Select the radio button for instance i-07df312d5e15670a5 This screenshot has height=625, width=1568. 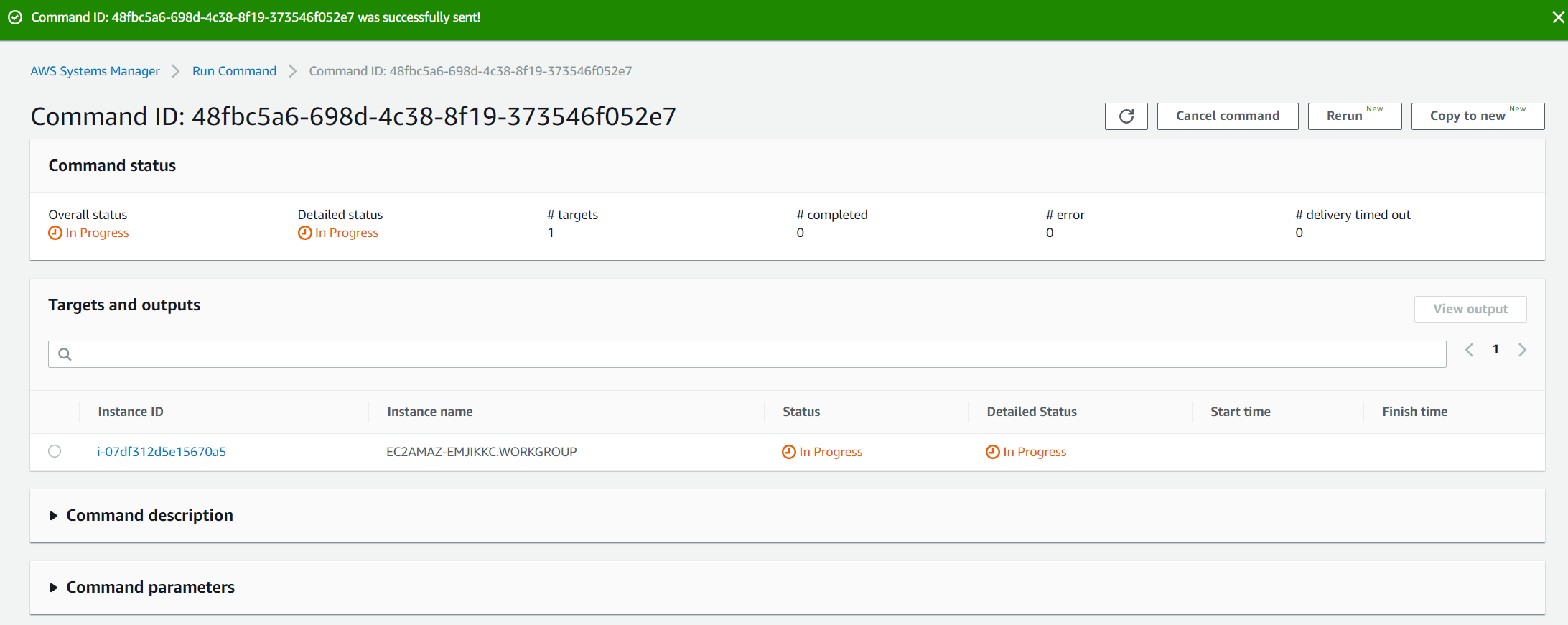pyautogui.click(x=55, y=451)
